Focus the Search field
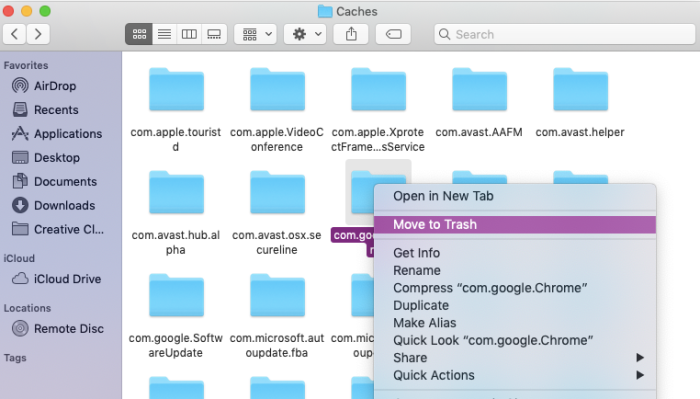The image size is (700, 399). 565,34
